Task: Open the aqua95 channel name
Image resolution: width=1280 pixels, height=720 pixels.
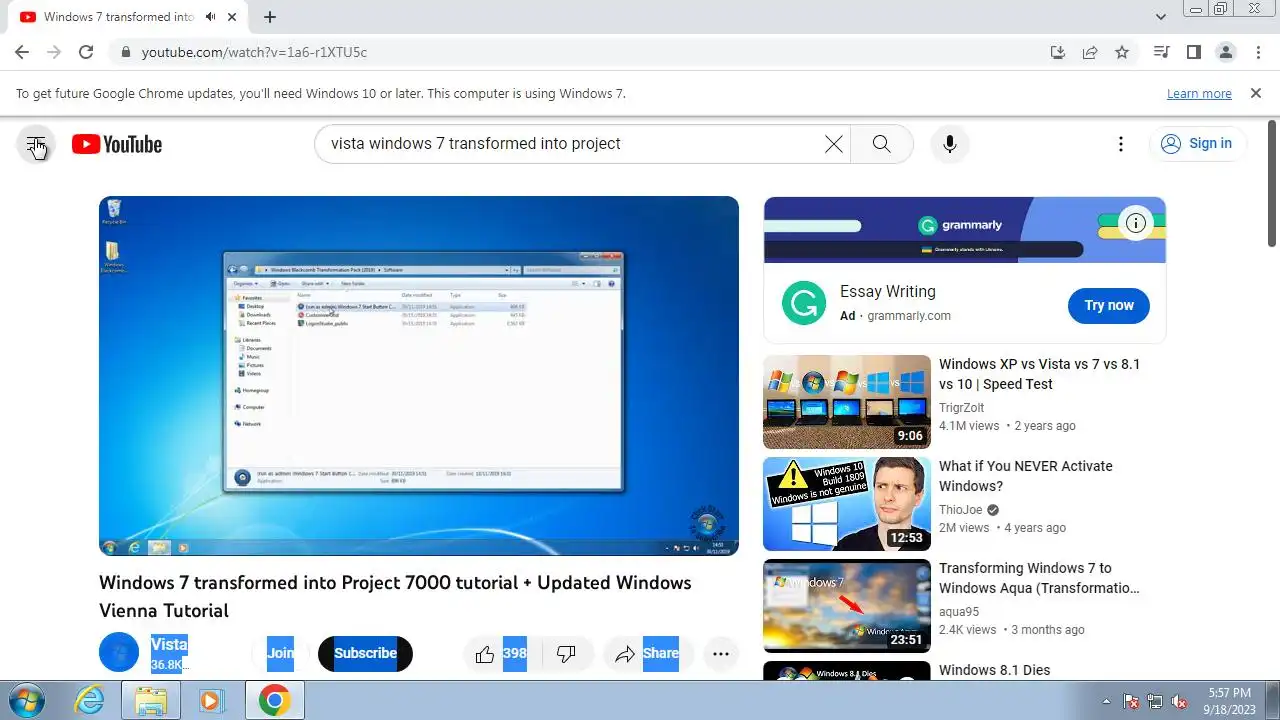Action: (959, 611)
